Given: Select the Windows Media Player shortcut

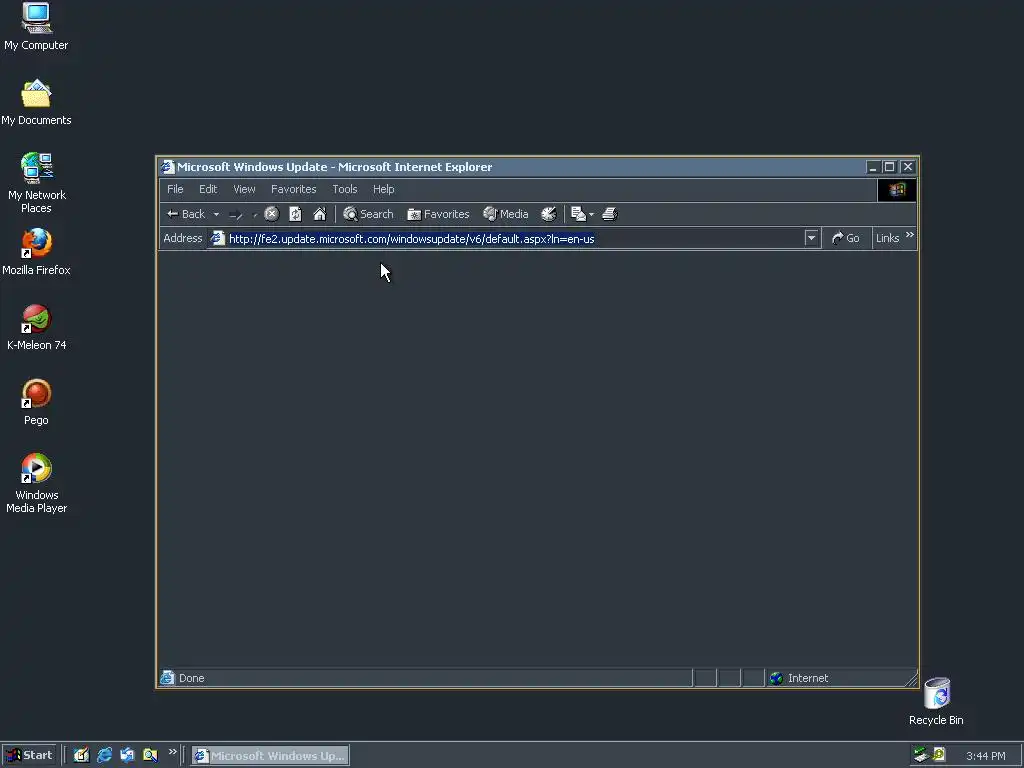Looking at the screenshot, I should (37, 483).
